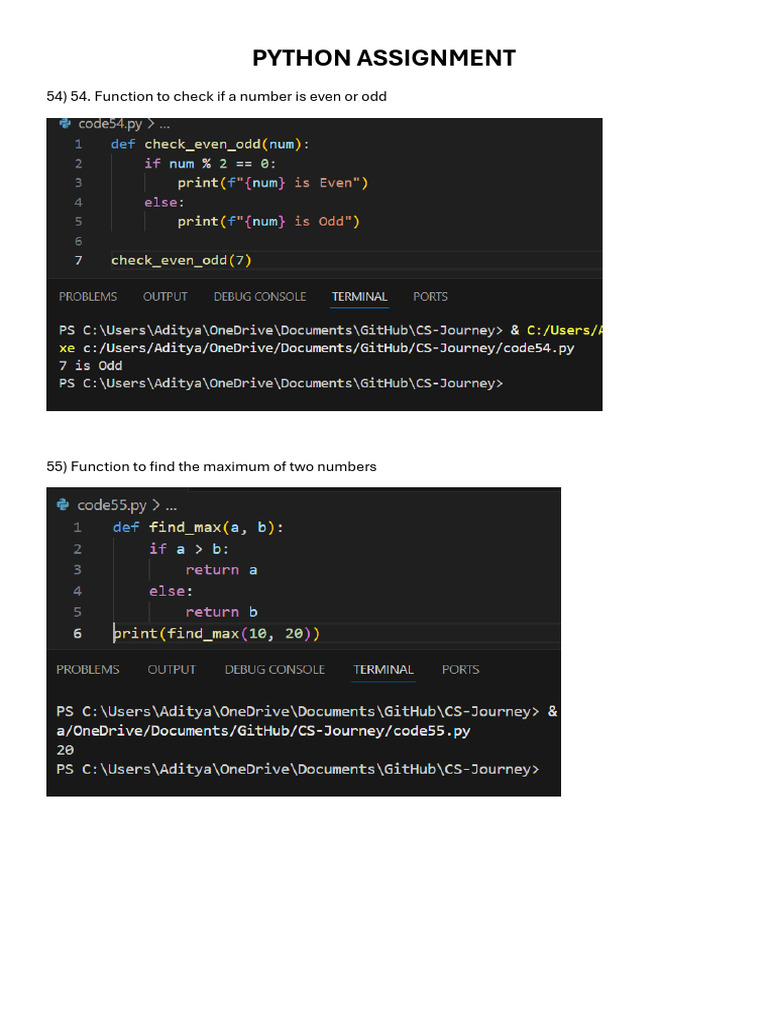The height and width of the screenshot is (1024, 768).
Task: Switch to OUTPUT tab in code54 panel
Action: pos(165,296)
